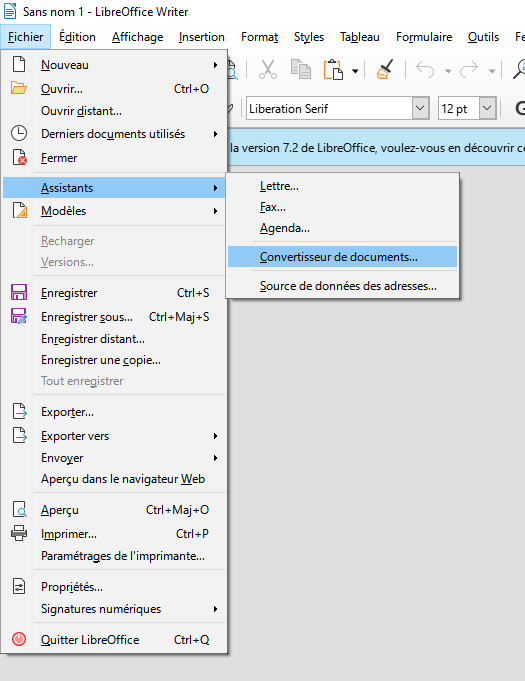Open the Redo history dropdown arrow
This screenshot has width=525, height=681.
pos(492,71)
